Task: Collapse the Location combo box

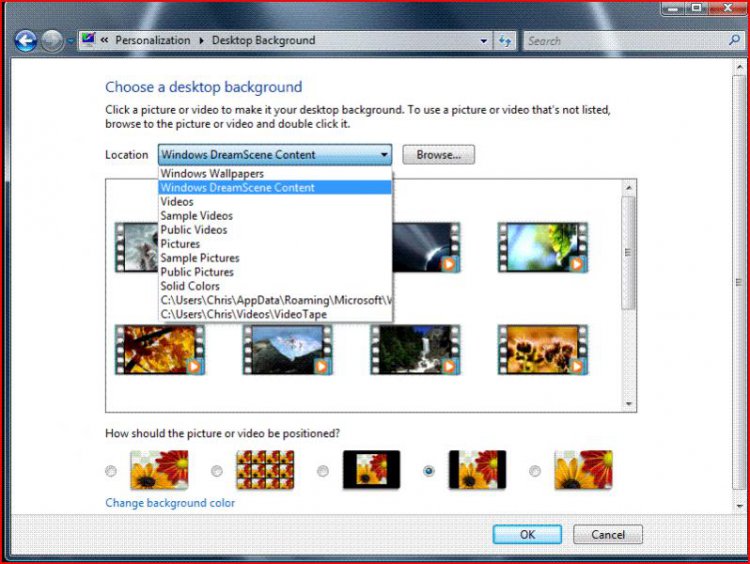Action: 275,155
